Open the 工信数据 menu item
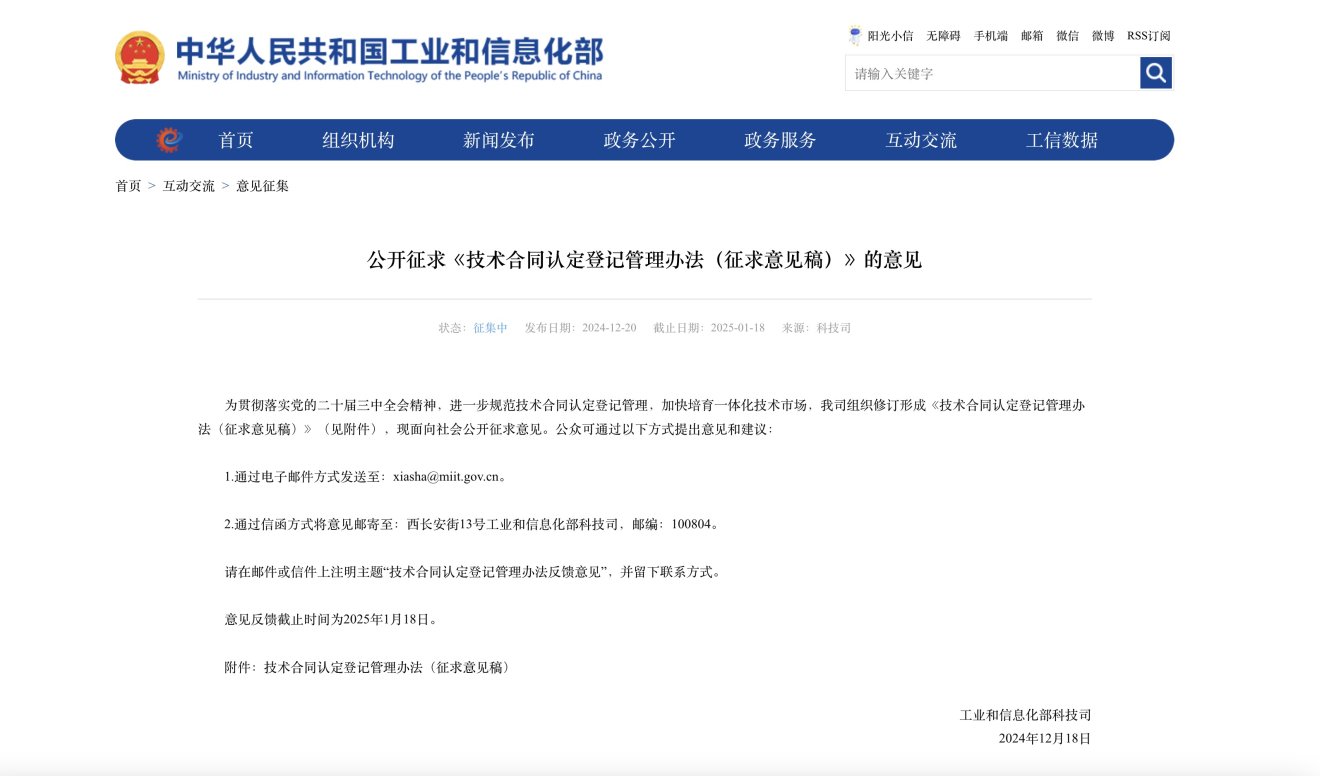The width and height of the screenshot is (1320, 776). [1062, 140]
